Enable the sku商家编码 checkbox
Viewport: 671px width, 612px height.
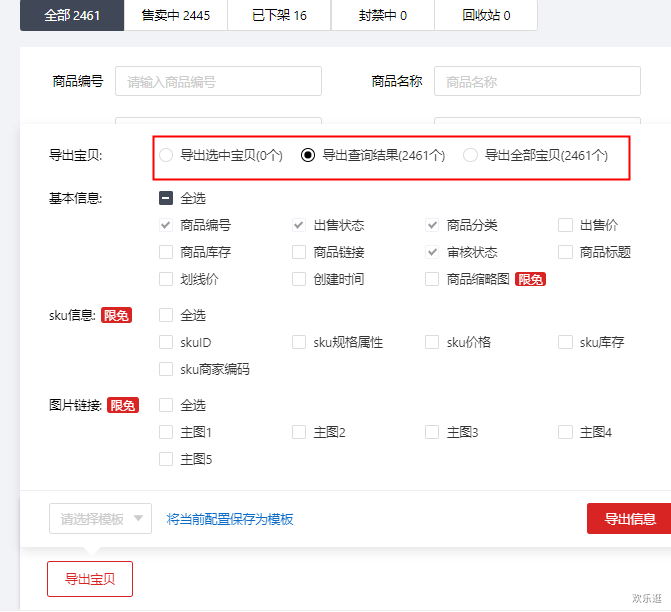166,369
